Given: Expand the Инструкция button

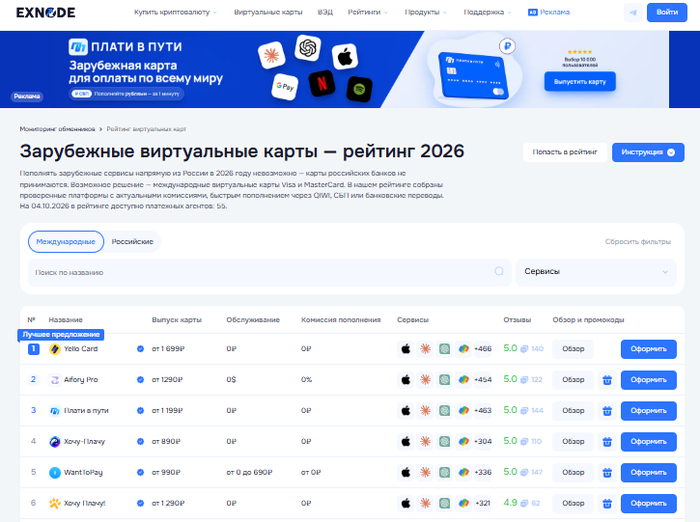Looking at the screenshot, I should pos(648,152).
